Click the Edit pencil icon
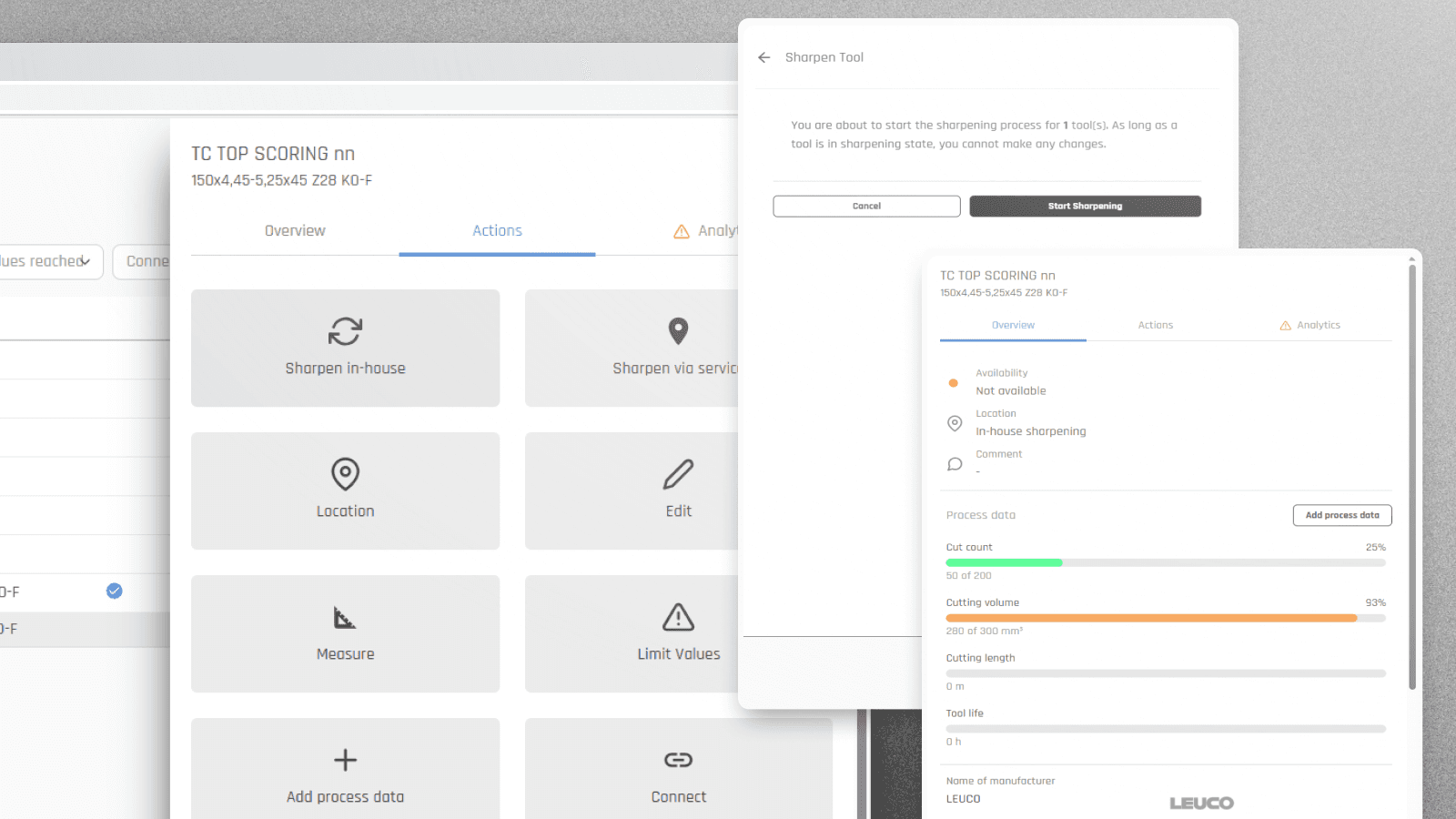1456x819 pixels. (678, 474)
